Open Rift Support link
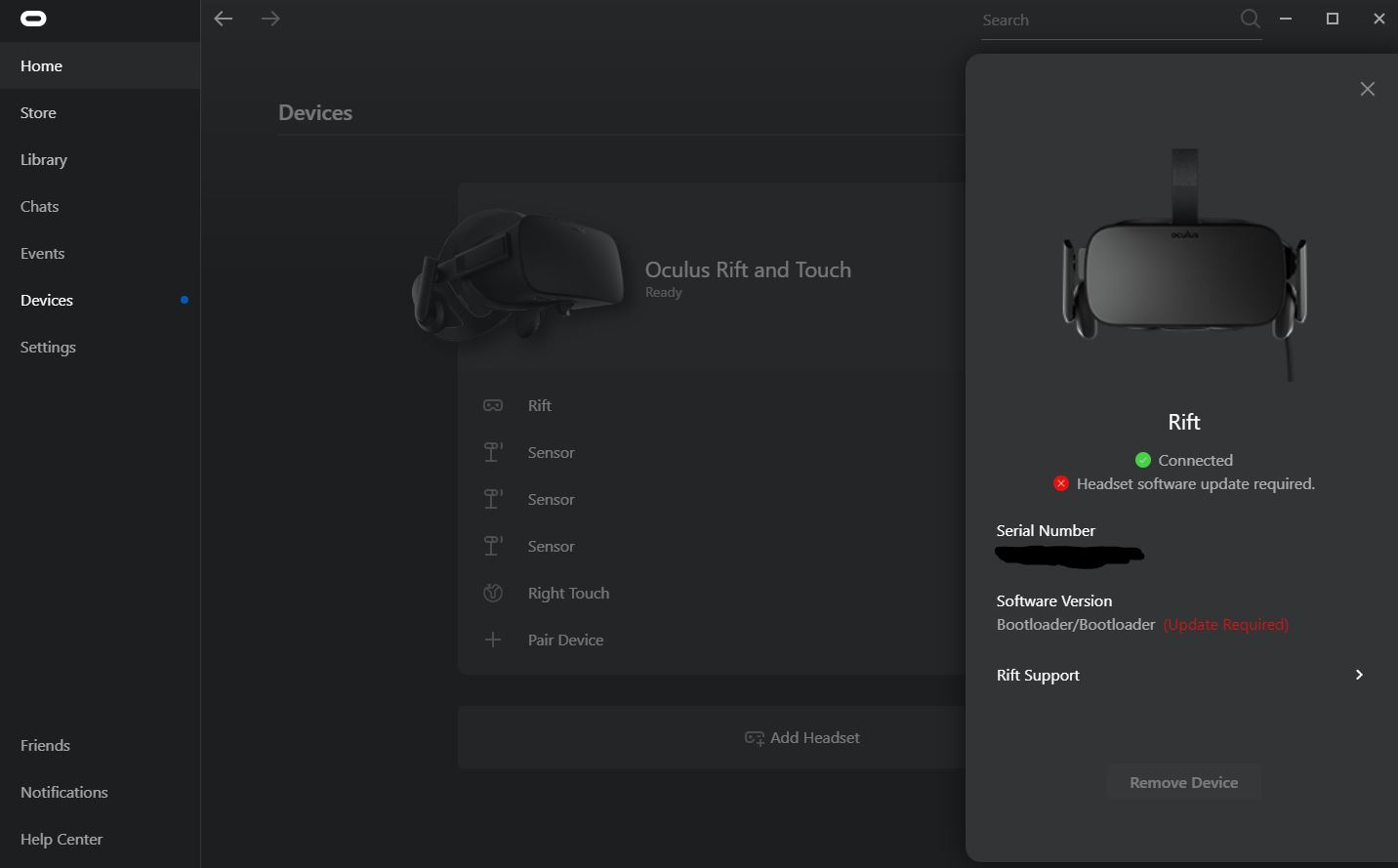The height and width of the screenshot is (868, 1398). pyautogui.click(x=1180, y=675)
